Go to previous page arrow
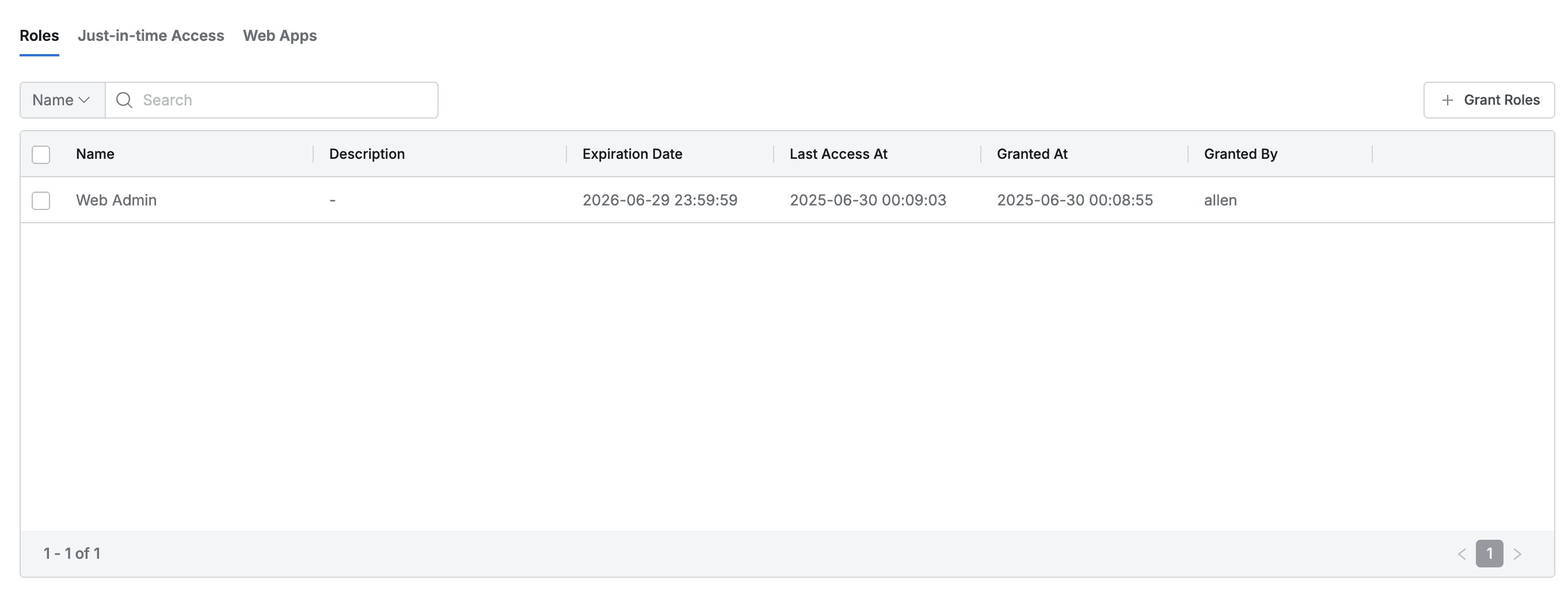 (1462, 554)
